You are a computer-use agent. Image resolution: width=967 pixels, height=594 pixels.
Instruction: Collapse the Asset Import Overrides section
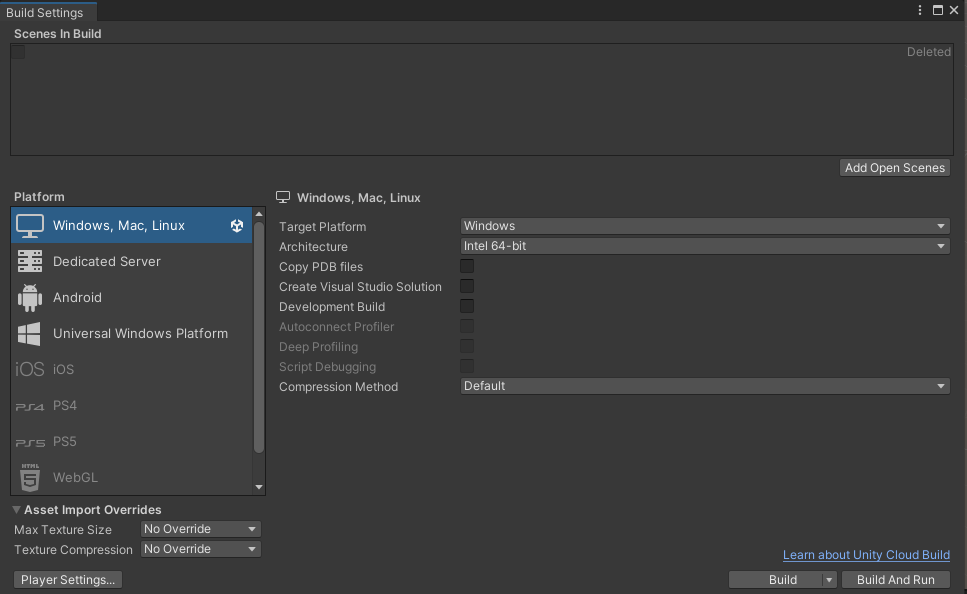click(x=17, y=510)
